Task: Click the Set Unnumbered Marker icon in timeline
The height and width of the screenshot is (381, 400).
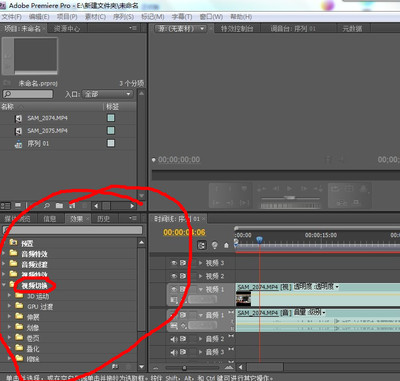Action: click(x=215, y=246)
